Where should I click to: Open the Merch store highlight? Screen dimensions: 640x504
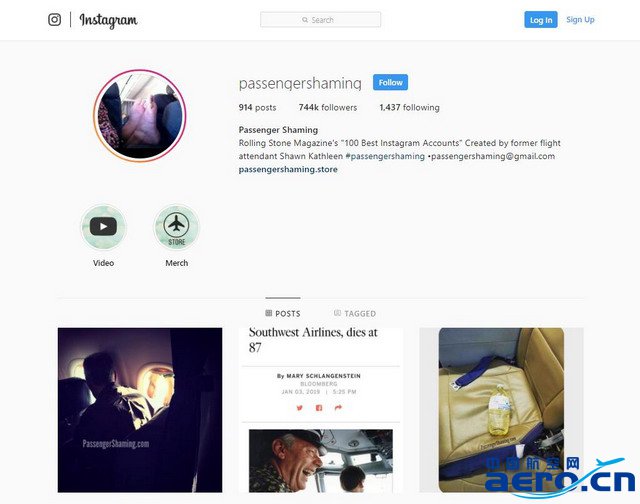[176, 227]
